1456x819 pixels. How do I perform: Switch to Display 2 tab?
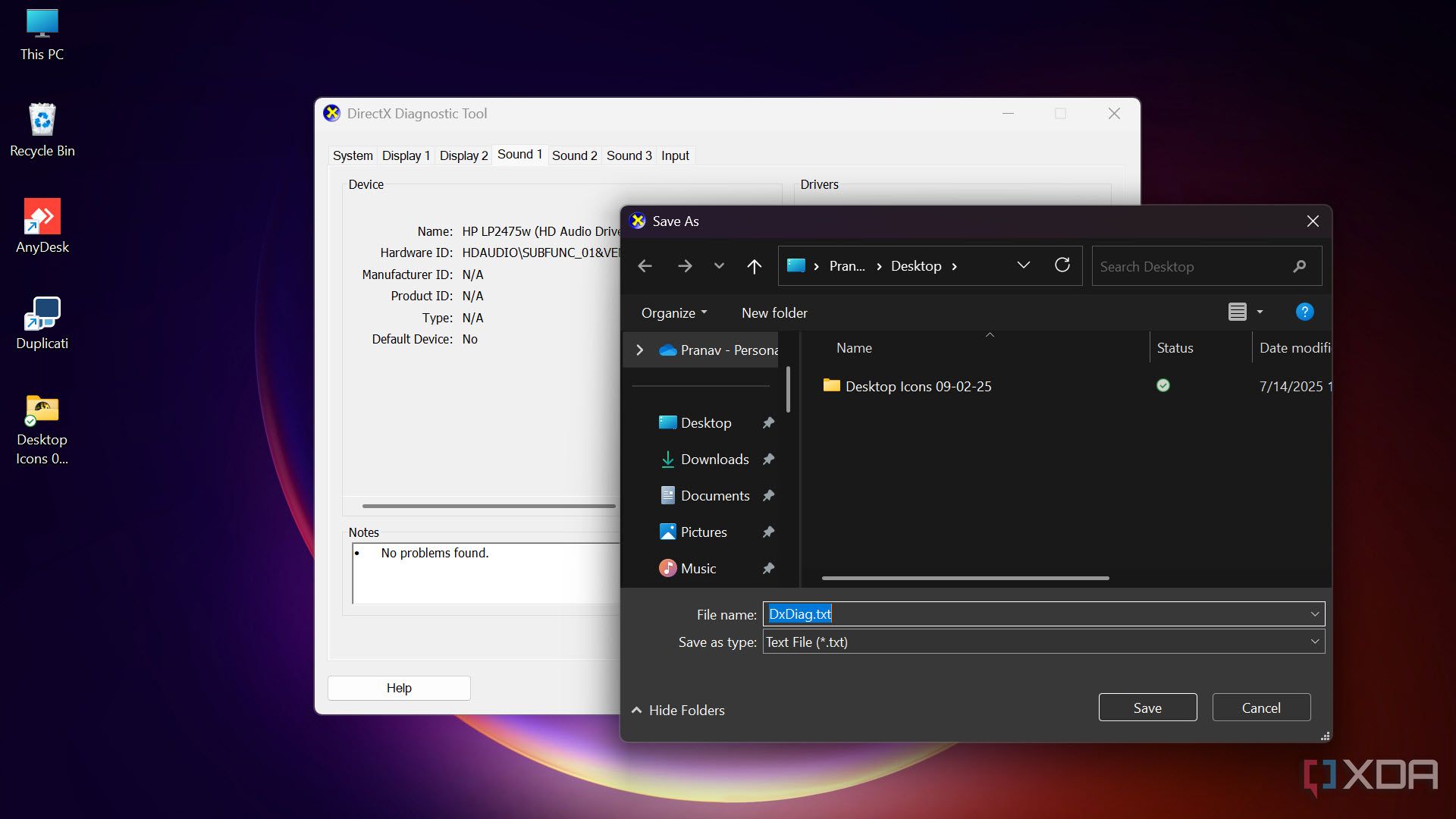[x=463, y=155]
